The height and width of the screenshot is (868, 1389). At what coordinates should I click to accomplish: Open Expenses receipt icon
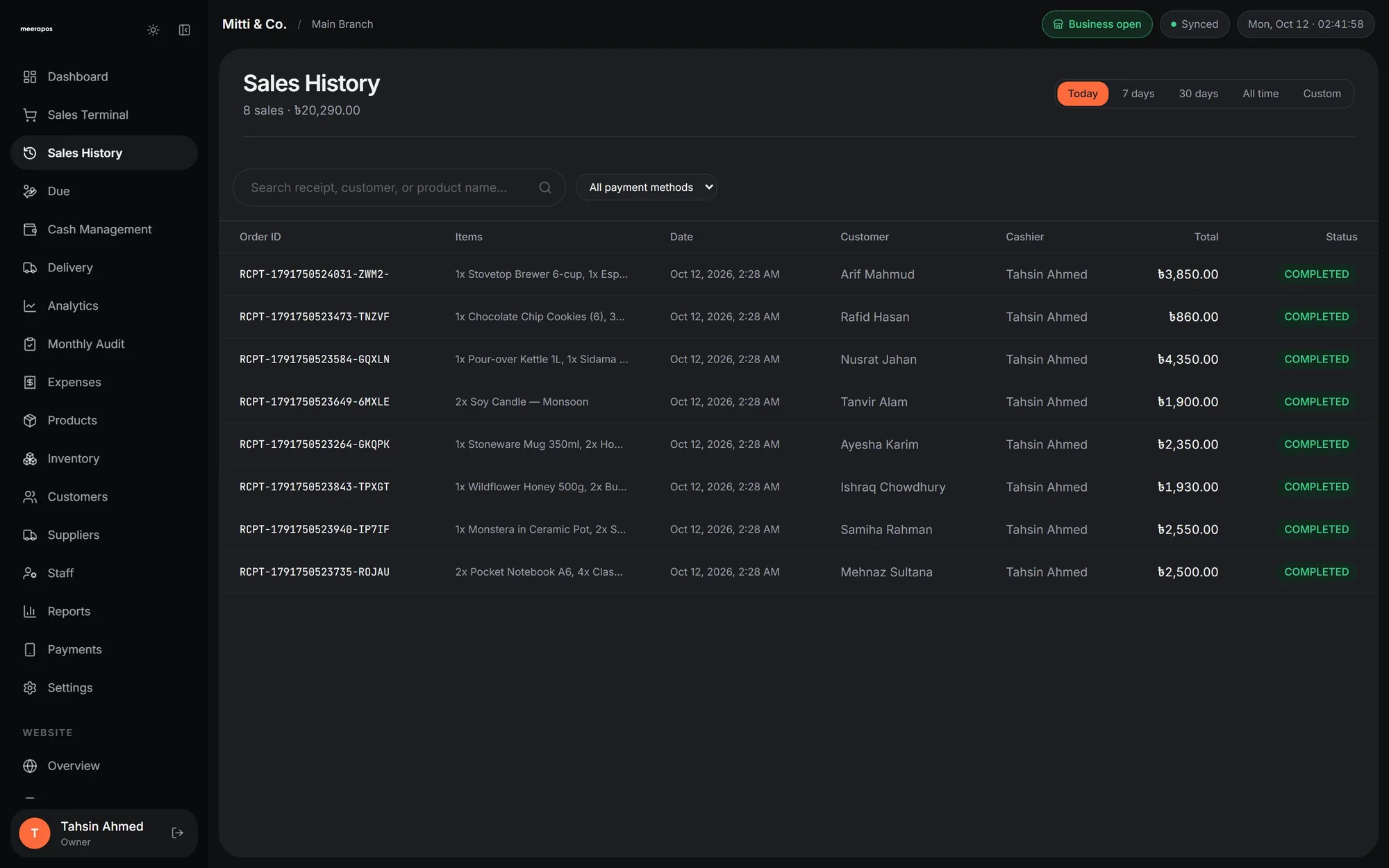tap(30, 382)
